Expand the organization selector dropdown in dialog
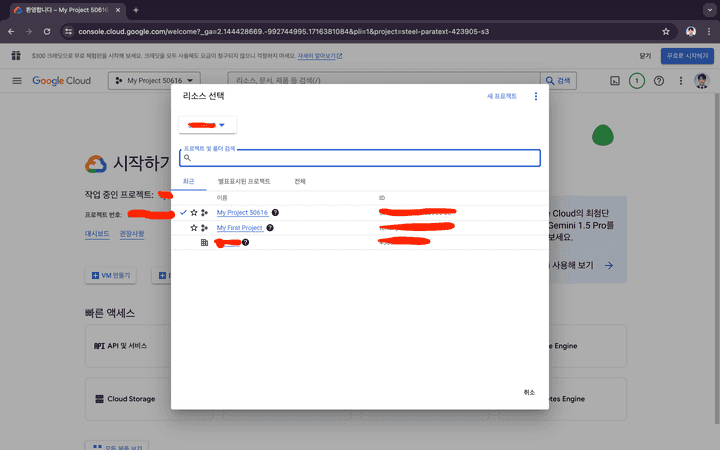 207,125
